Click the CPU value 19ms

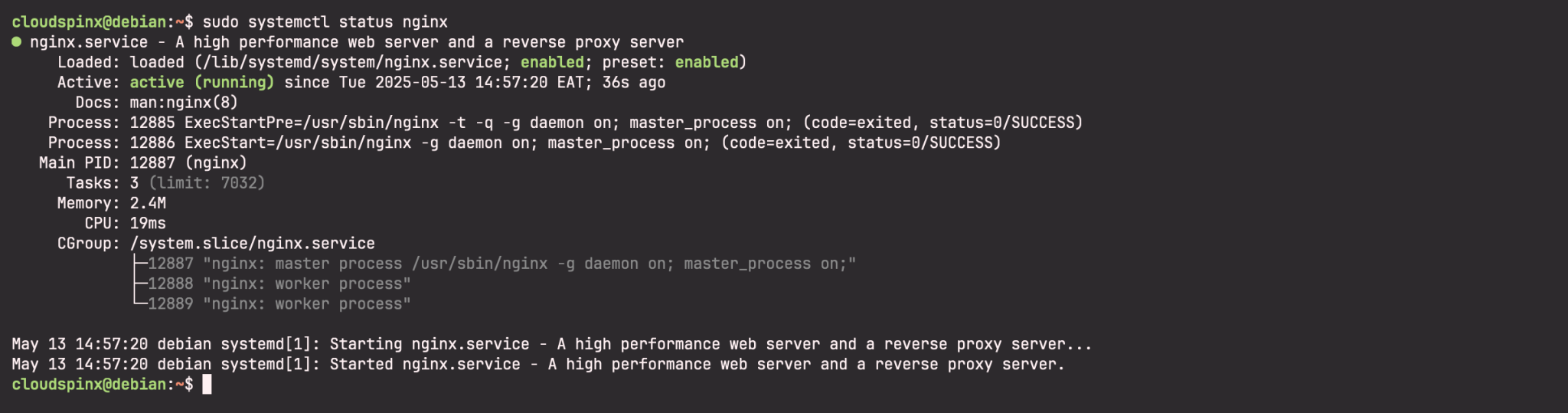coord(148,224)
